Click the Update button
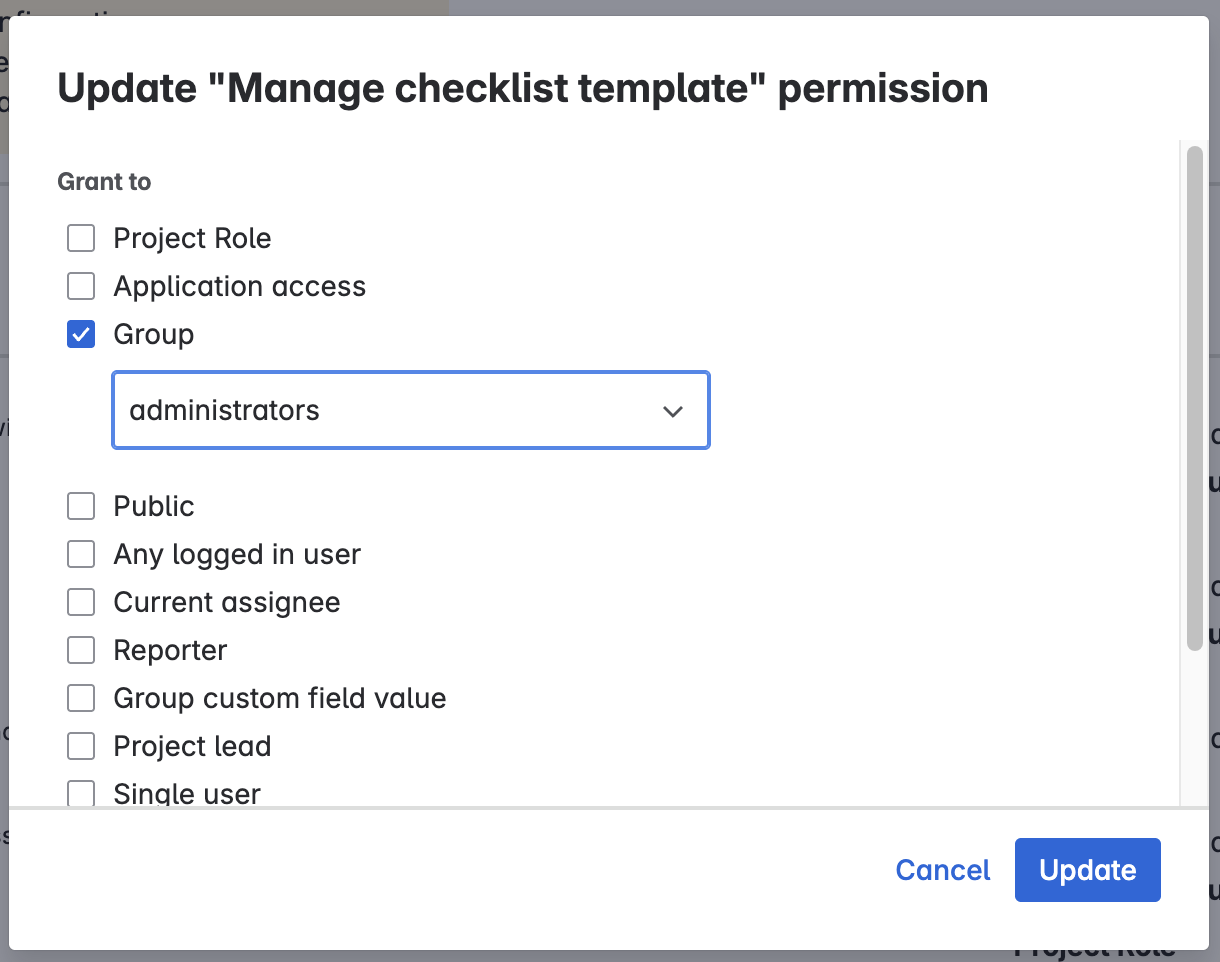Screen dimensions: 1220x962 (1087, 870)
